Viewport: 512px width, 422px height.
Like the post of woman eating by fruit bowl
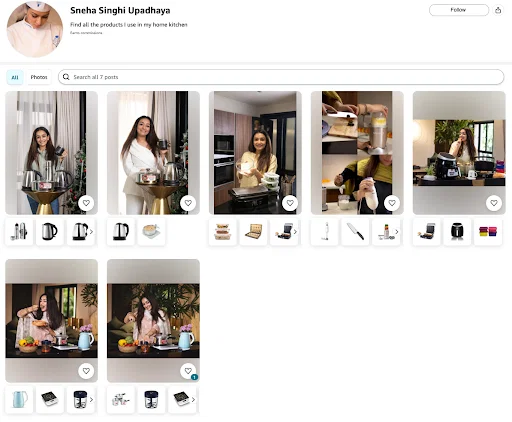[x=86, y=371]
